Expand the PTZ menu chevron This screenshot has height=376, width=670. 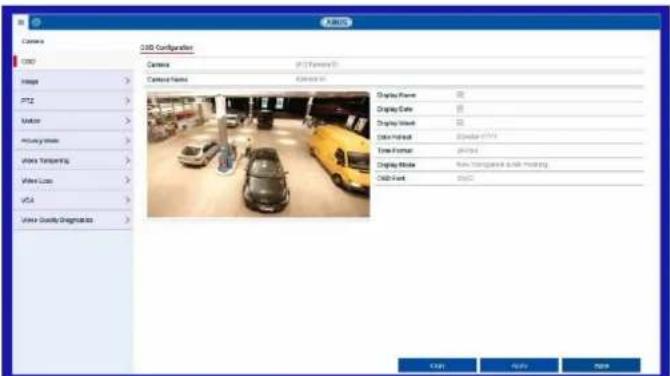[x=127, y=101]
